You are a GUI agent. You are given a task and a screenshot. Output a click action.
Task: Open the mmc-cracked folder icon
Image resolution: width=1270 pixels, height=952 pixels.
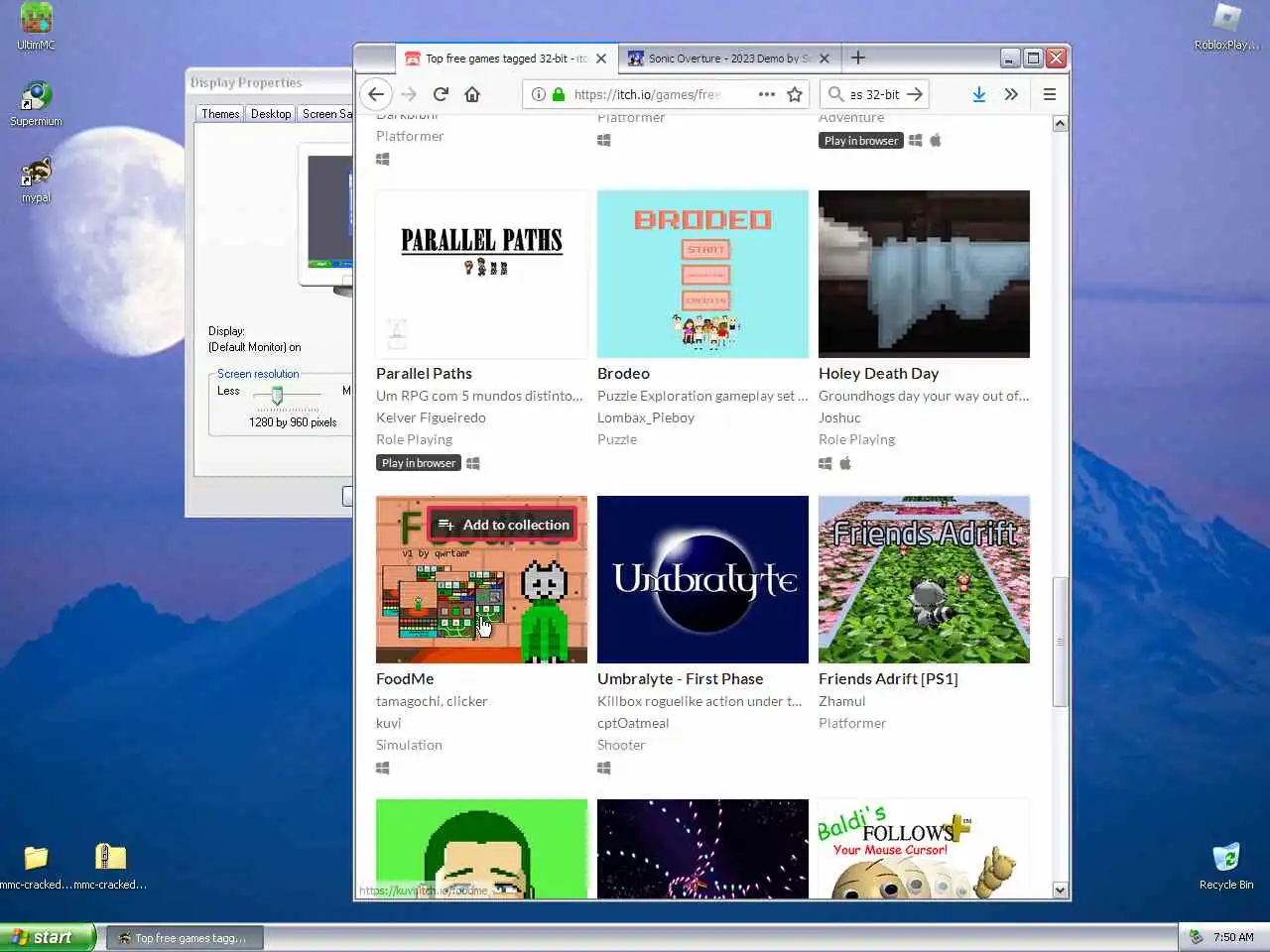pyautogui.click(x=36, y=866)
